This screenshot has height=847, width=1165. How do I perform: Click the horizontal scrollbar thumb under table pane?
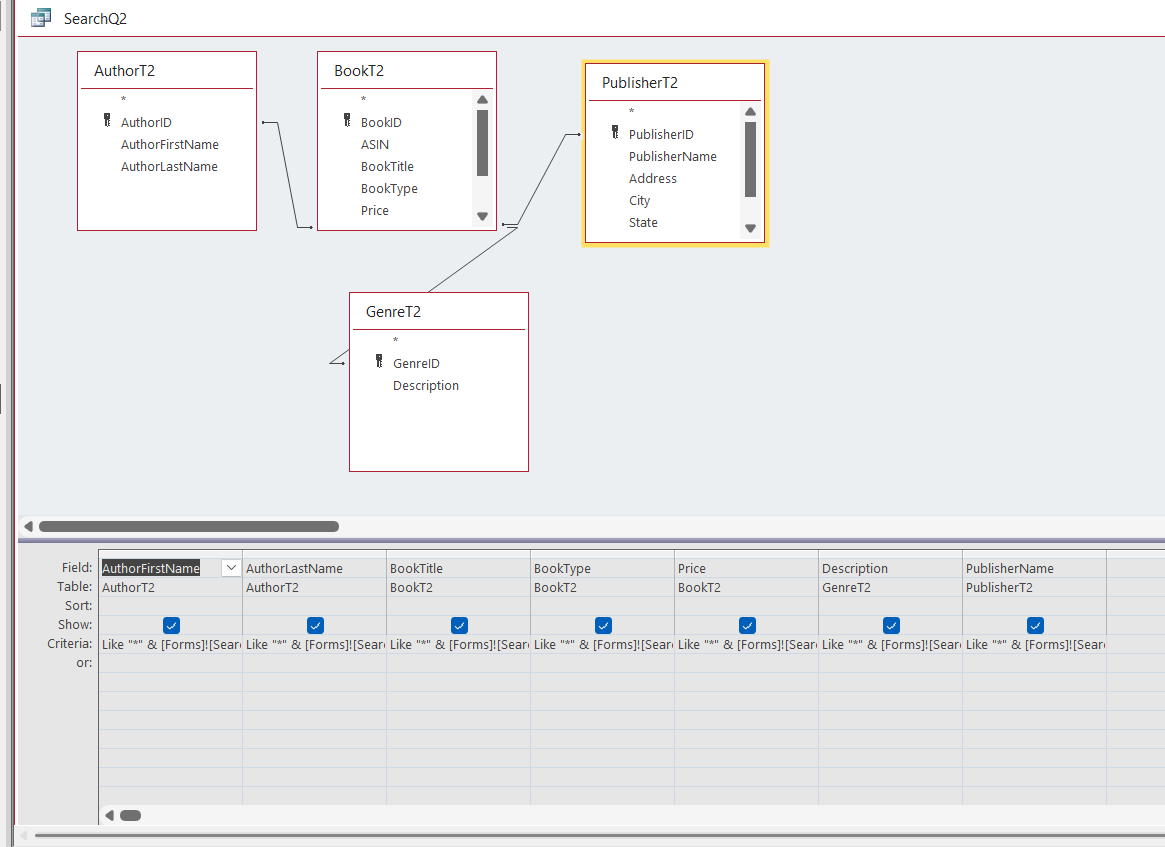point(188,526)
